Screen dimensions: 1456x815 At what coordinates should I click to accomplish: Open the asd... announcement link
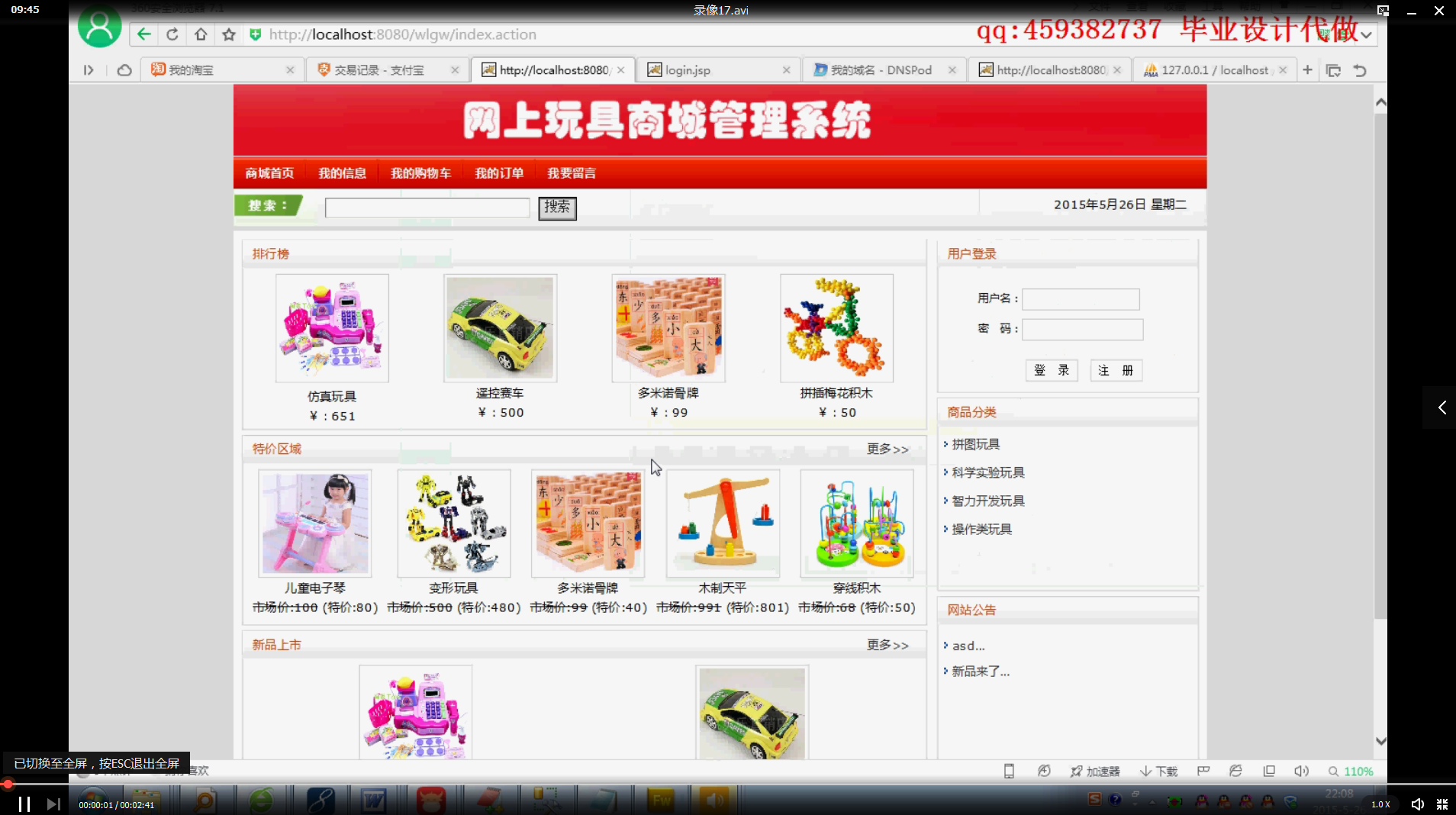(968, 646)
